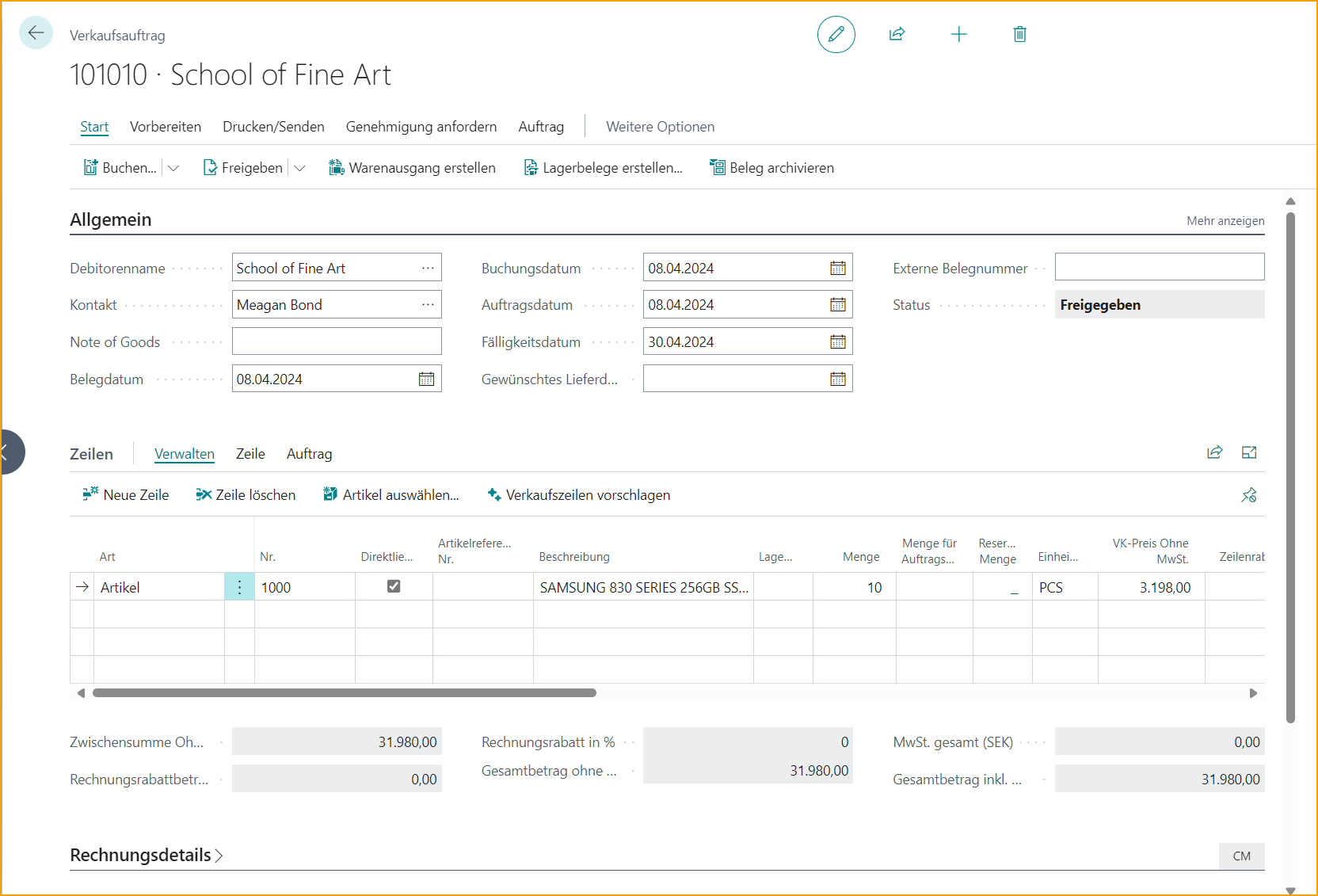
Task: Click the share icon in header
Action: coord(897,34)
